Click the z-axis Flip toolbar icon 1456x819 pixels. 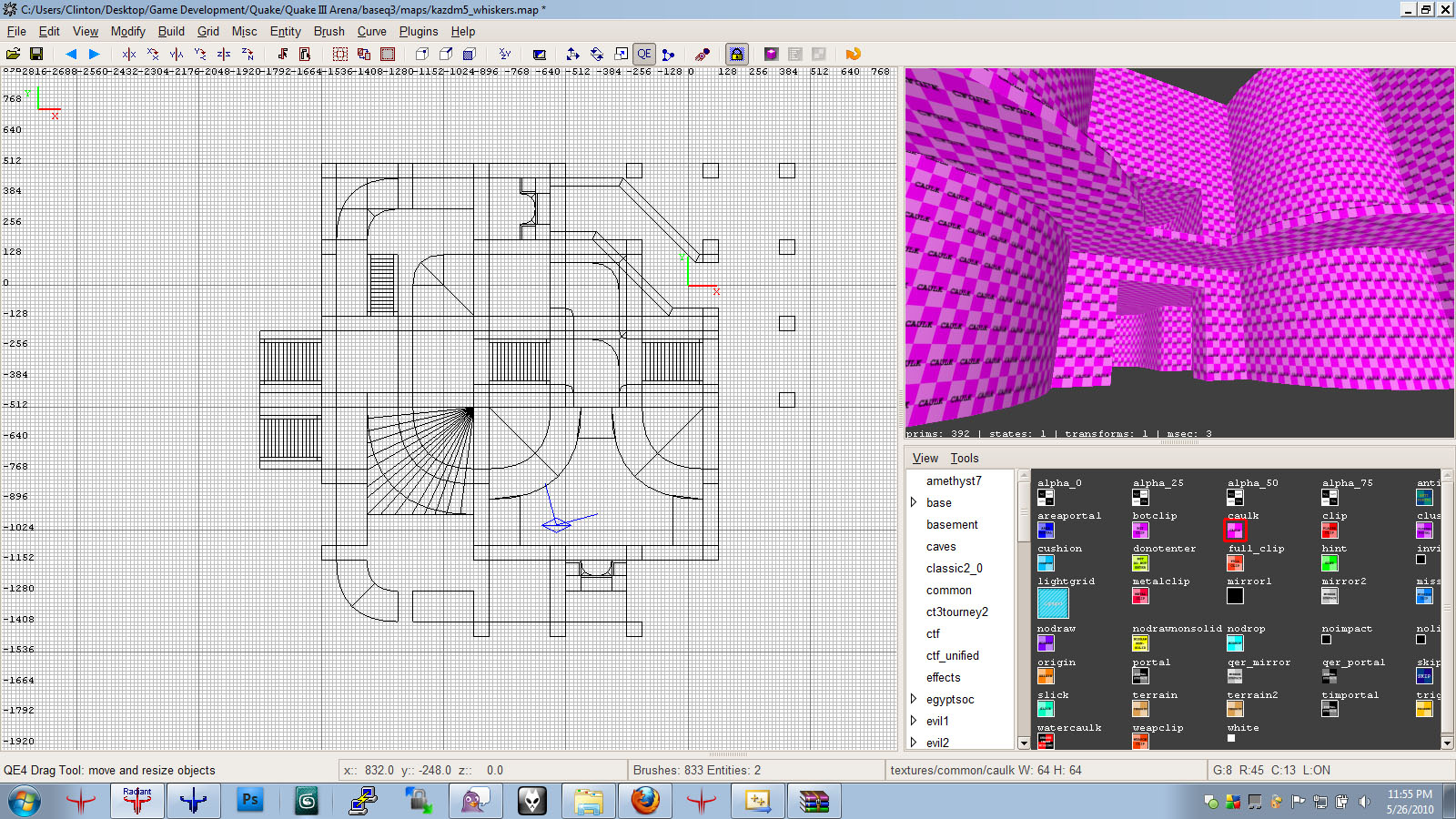(224, 55)
